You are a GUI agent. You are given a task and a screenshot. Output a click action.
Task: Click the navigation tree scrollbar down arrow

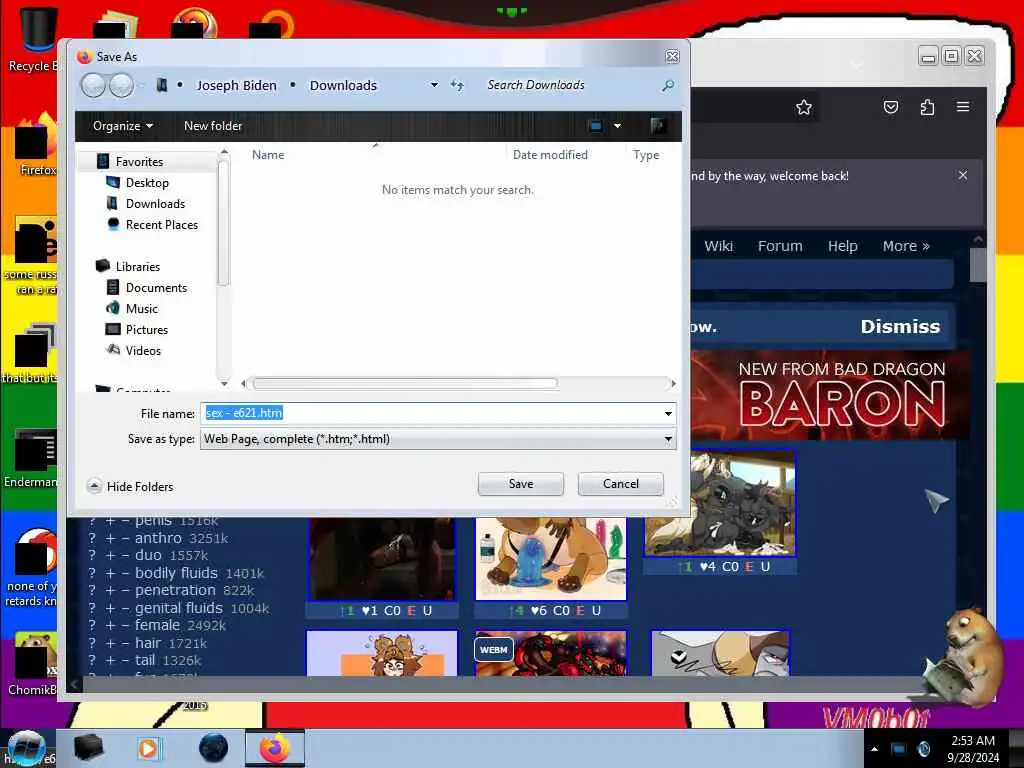click(224, 382)
